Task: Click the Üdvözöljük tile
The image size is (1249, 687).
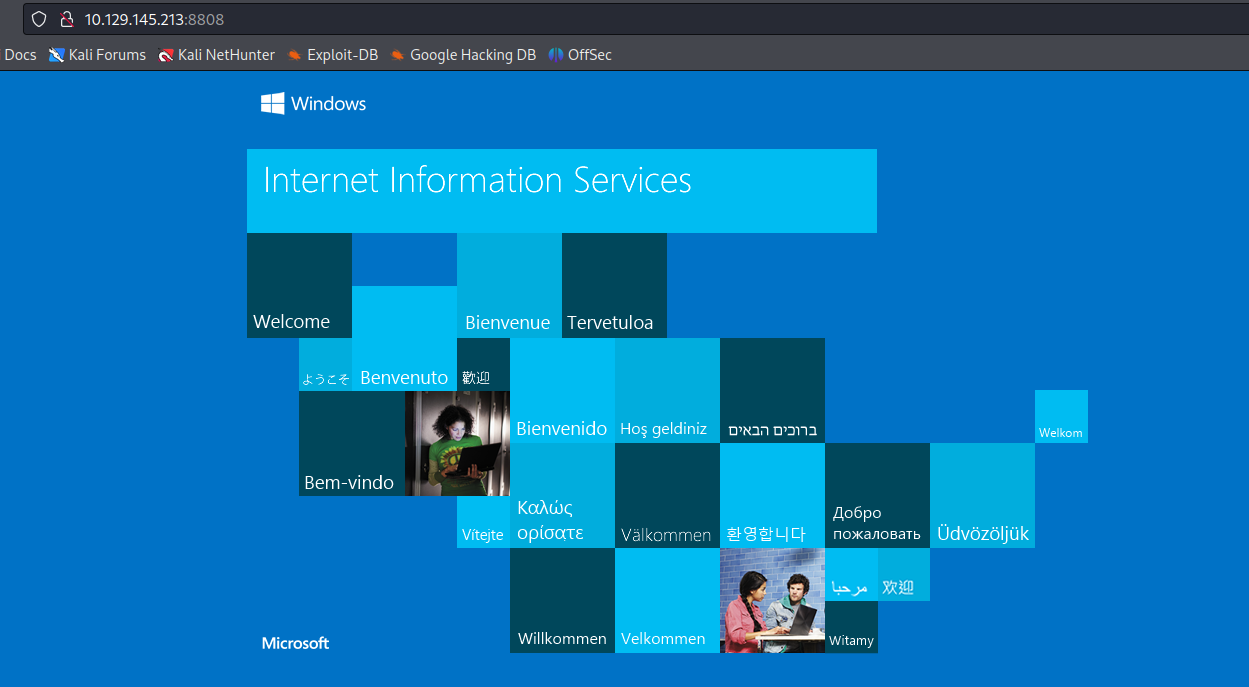Action: pyautogui.click(x=982, y=495)
